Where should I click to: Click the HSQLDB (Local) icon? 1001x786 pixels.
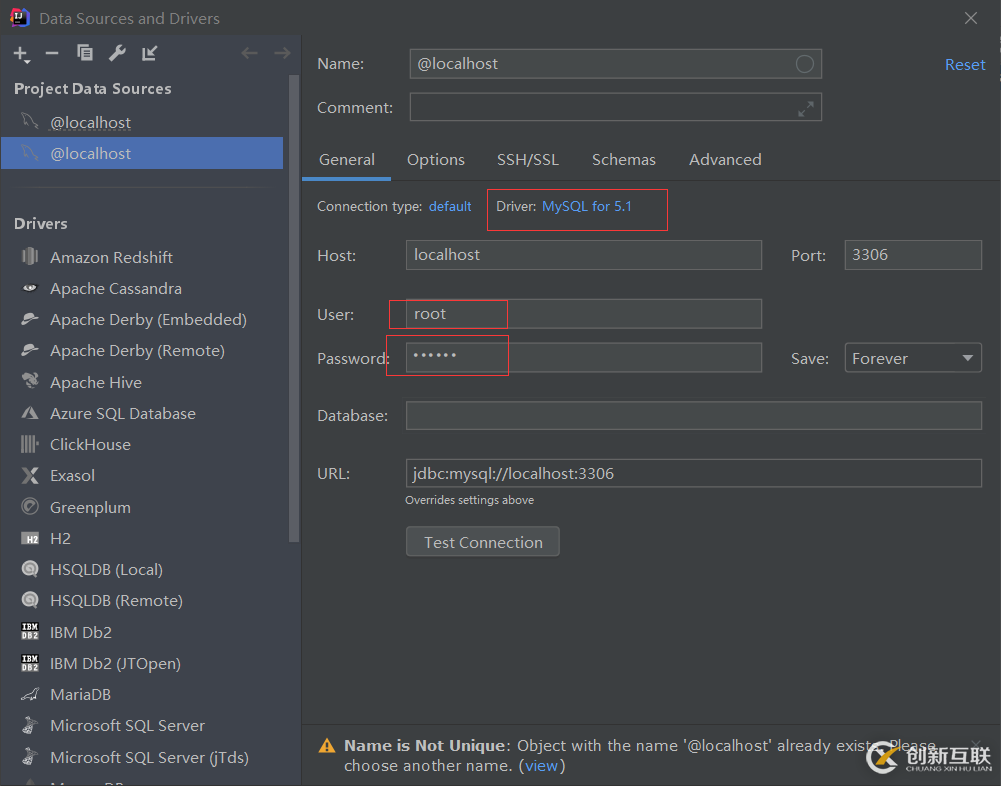(30, 569)
